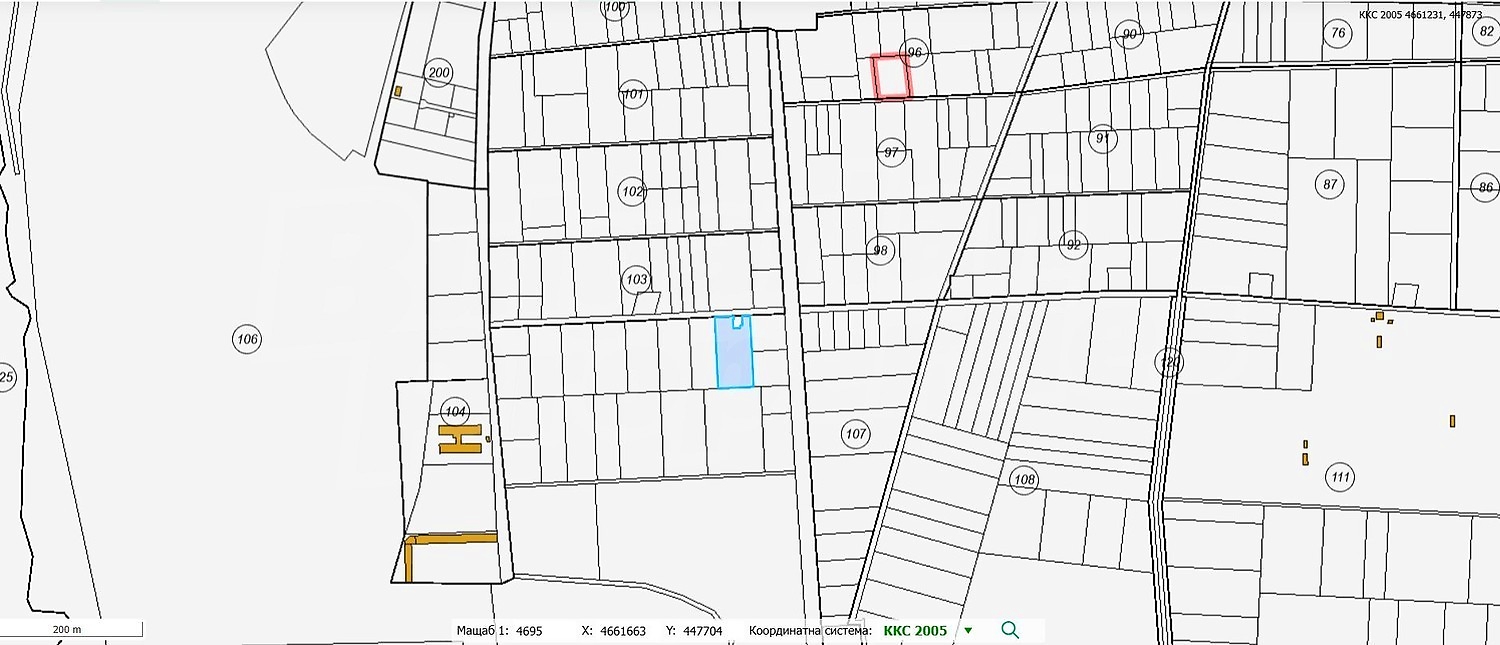Click district label 98 circle

pos(880,250)
